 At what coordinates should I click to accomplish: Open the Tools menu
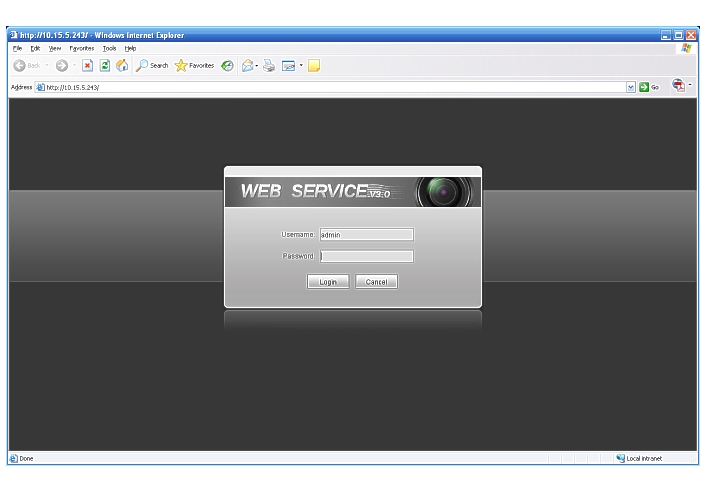[109, 47]
